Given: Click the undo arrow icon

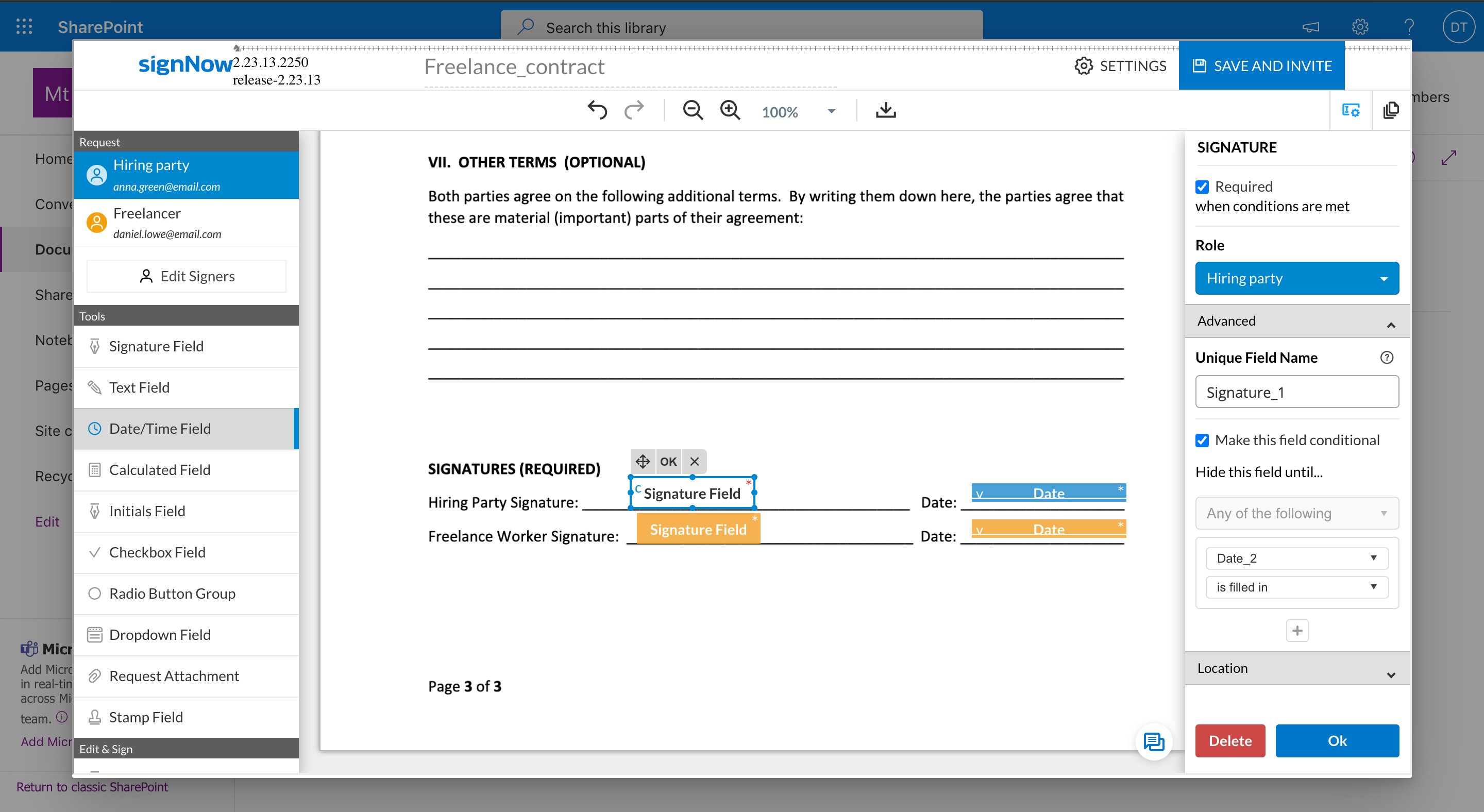Looking at the screenshot, I should pyautogui.click(x=597, y=110).
